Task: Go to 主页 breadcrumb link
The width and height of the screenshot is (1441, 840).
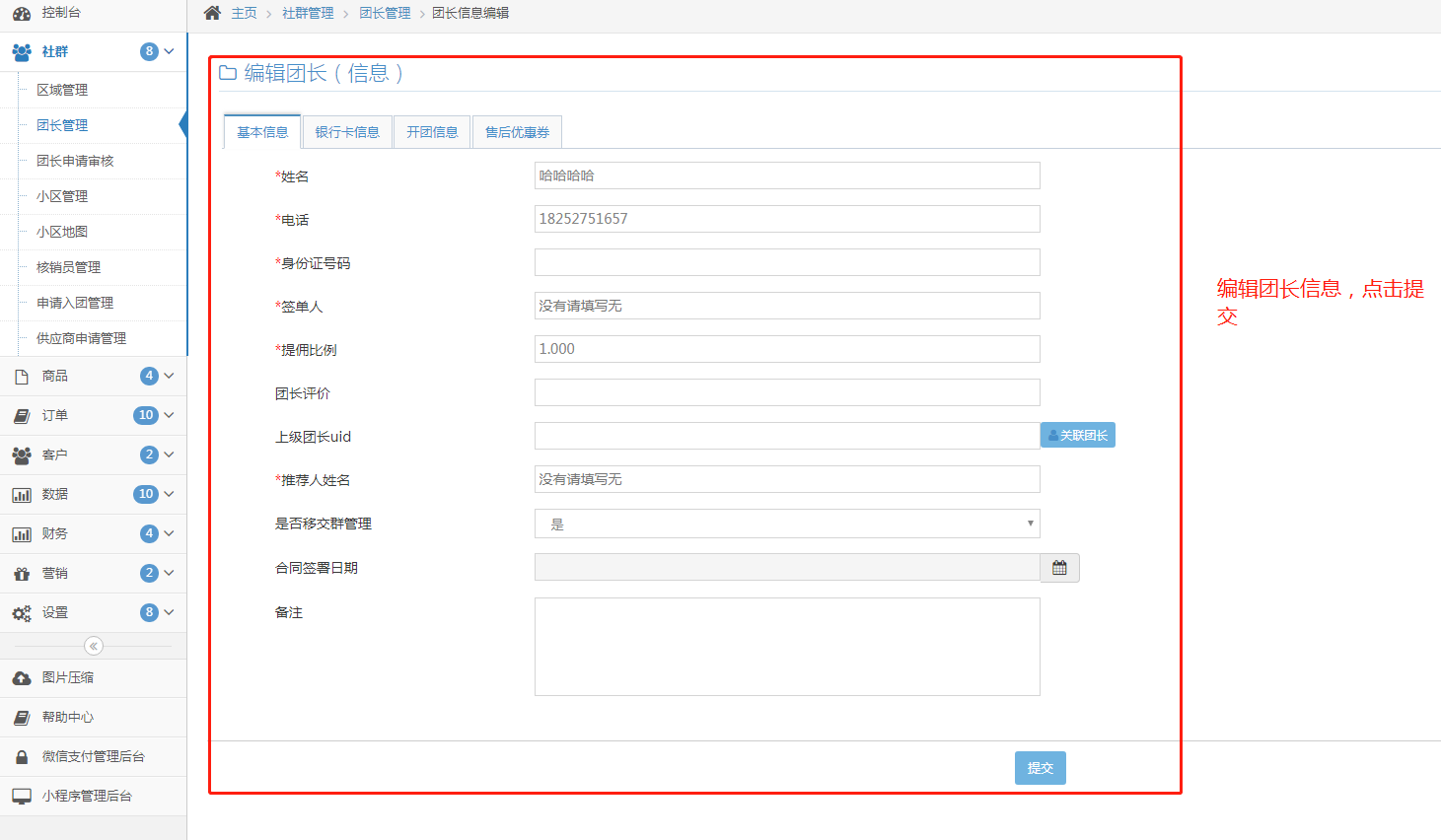Action: [x=244, y=13]
